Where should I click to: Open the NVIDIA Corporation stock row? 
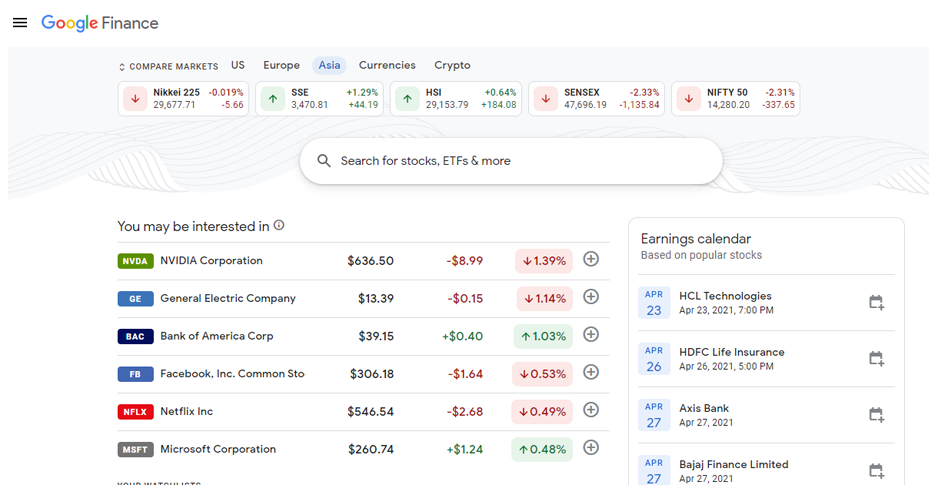point(363,261)
